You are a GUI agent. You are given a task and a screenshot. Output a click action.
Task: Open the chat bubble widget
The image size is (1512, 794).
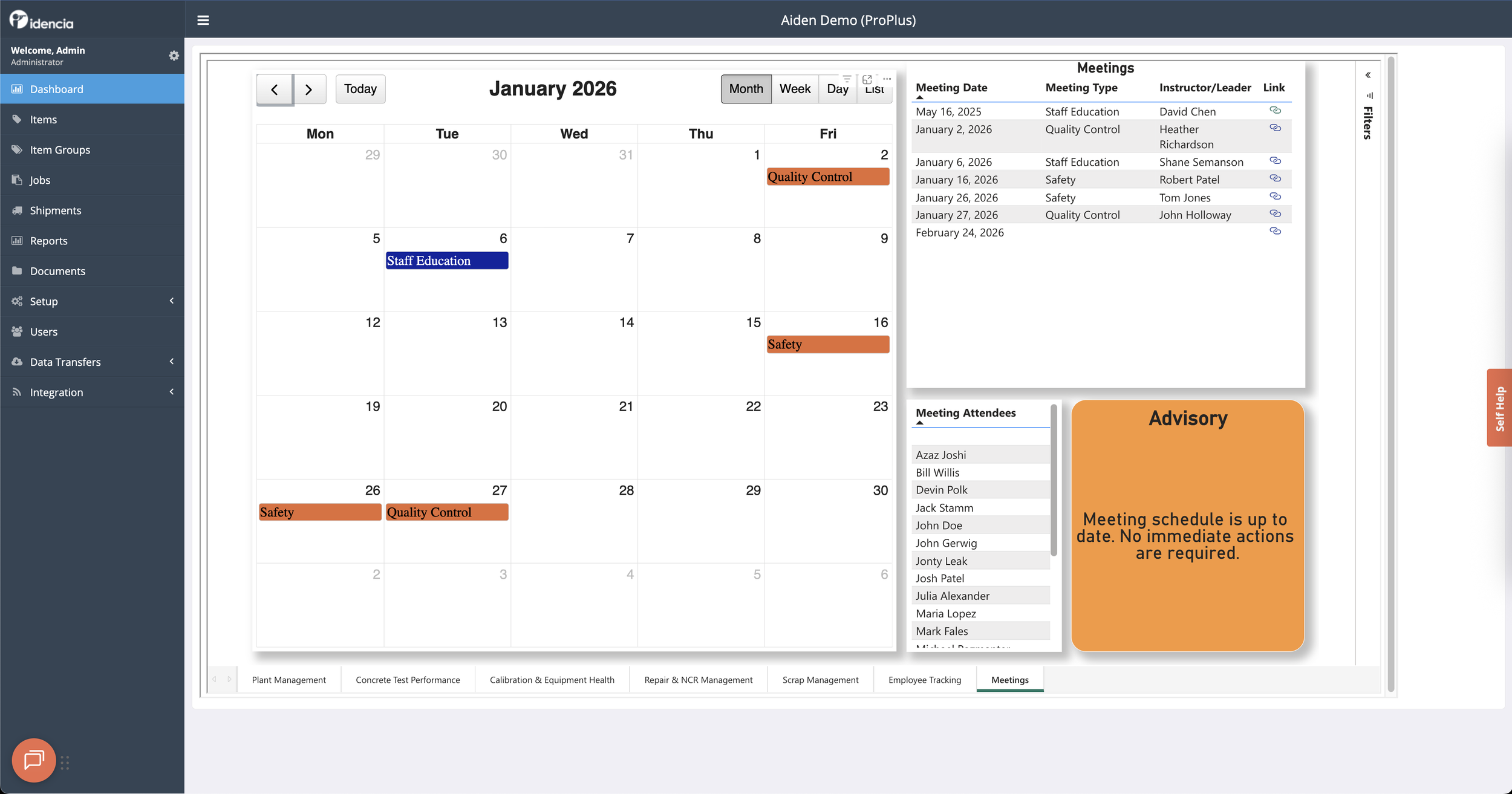pyautogui.click(x=34, y=760)
